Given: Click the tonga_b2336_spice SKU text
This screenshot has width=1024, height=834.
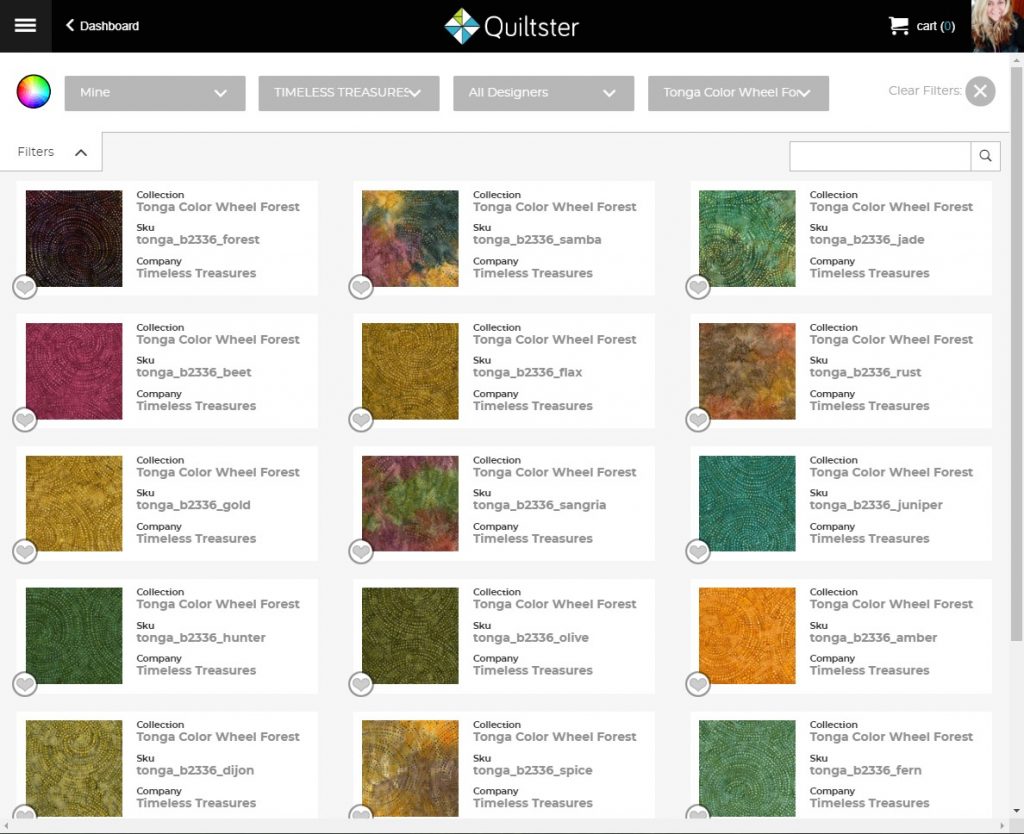Looking at the screenshot, I should coord(532,771).
